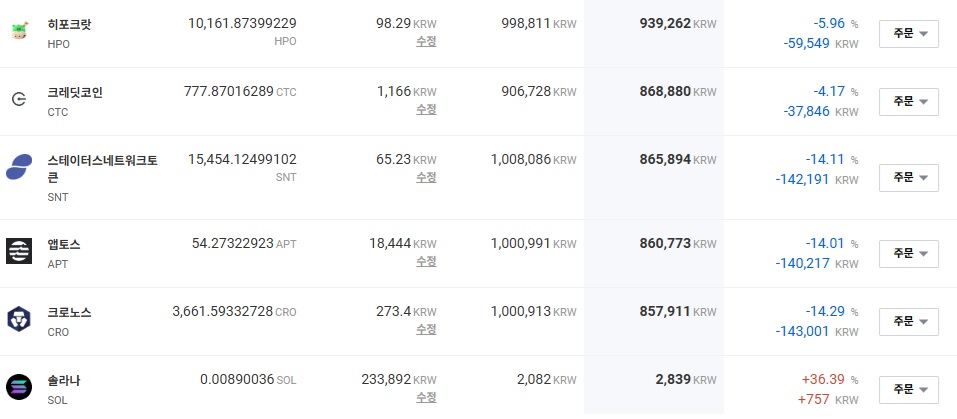
Task: Click the Aptos (APT) coin icon
Action: pyautogui.click(x=19, y=251)
